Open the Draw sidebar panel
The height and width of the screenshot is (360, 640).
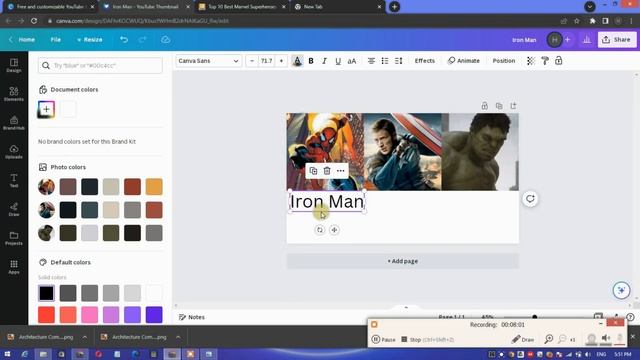point(14,209)
